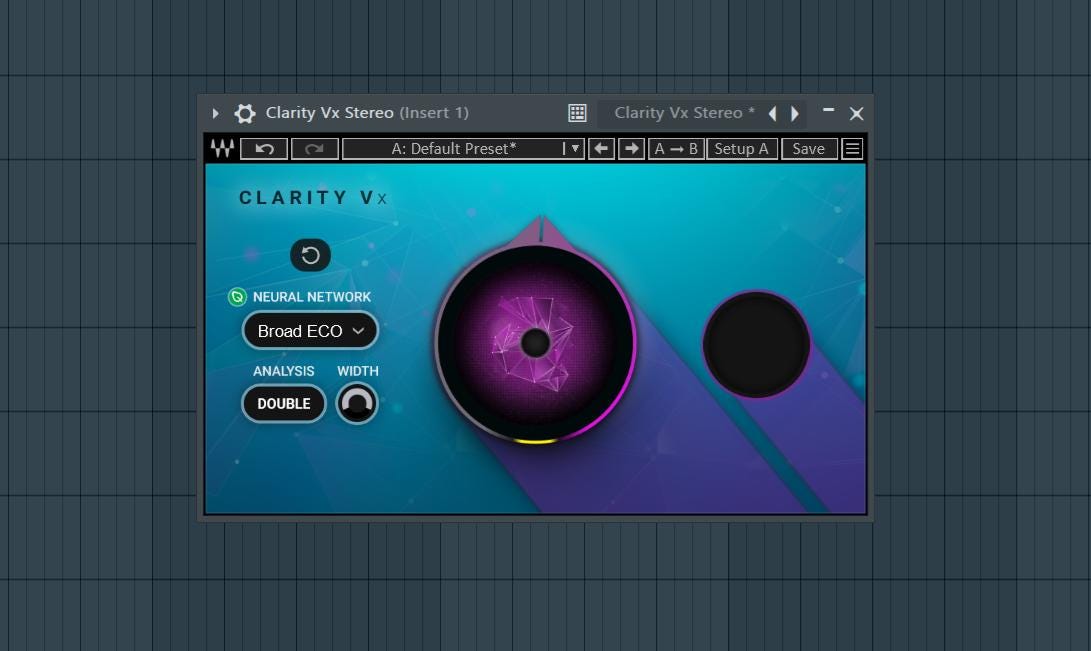This screenshot has width=1091, height=651.
Task: Load the previous Waves preset
Action: [601, 149]
